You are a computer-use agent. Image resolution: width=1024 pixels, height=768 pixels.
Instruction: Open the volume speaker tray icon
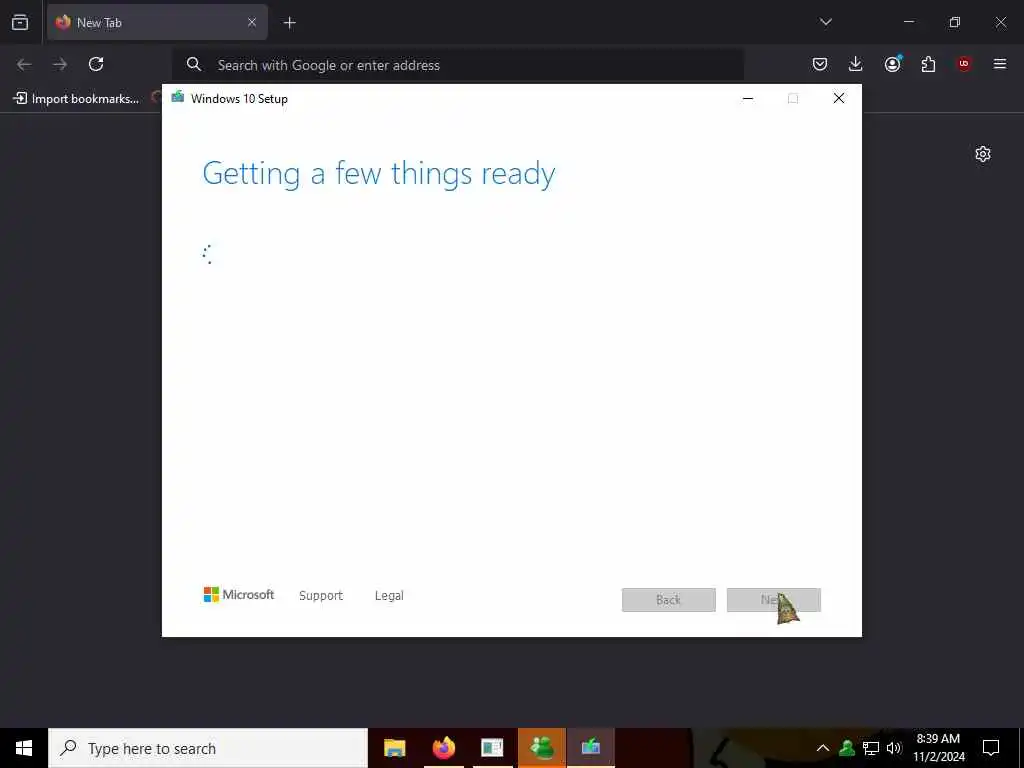click(894, 748)
